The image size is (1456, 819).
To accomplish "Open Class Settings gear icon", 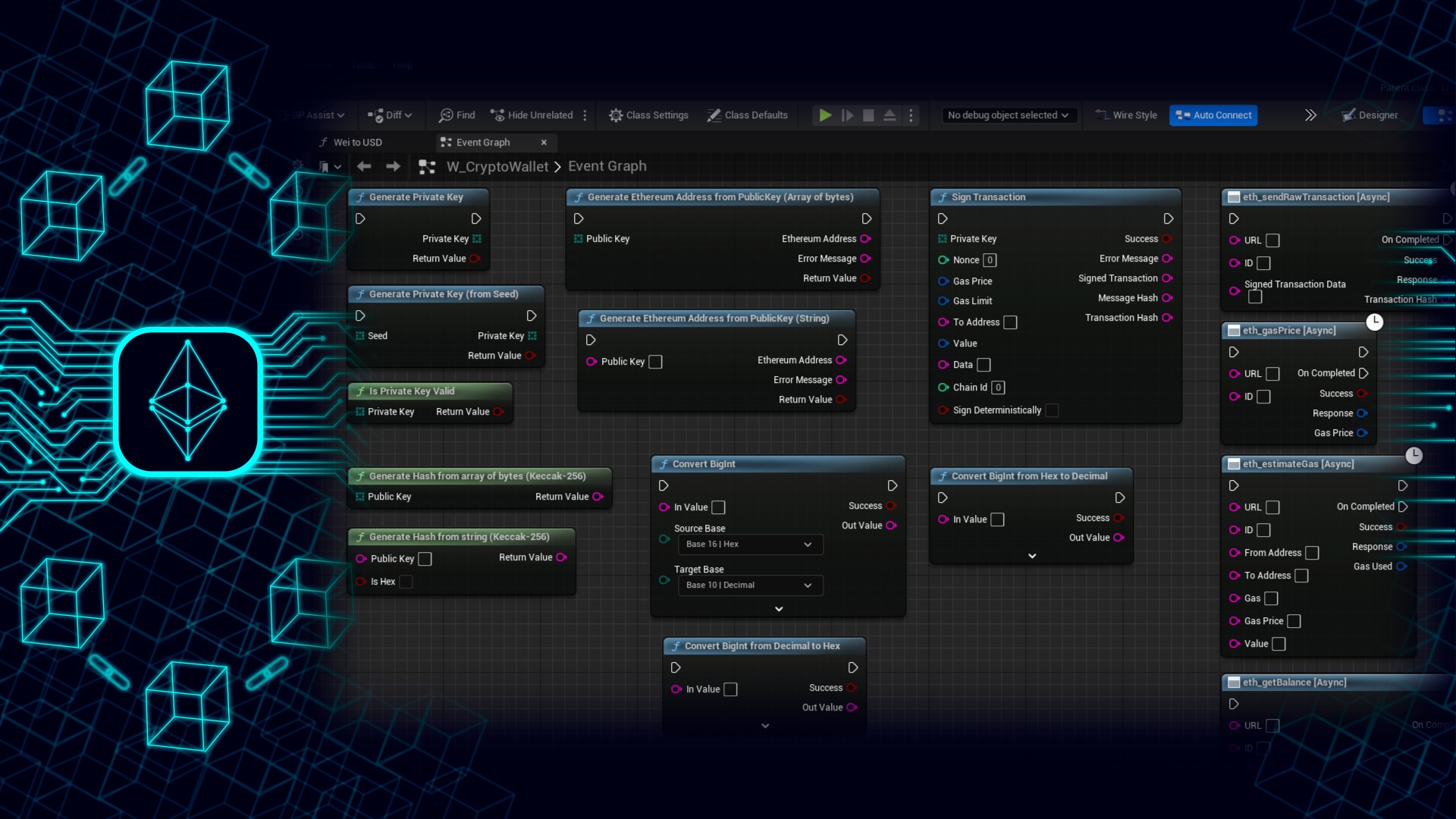I will point(616,115).
